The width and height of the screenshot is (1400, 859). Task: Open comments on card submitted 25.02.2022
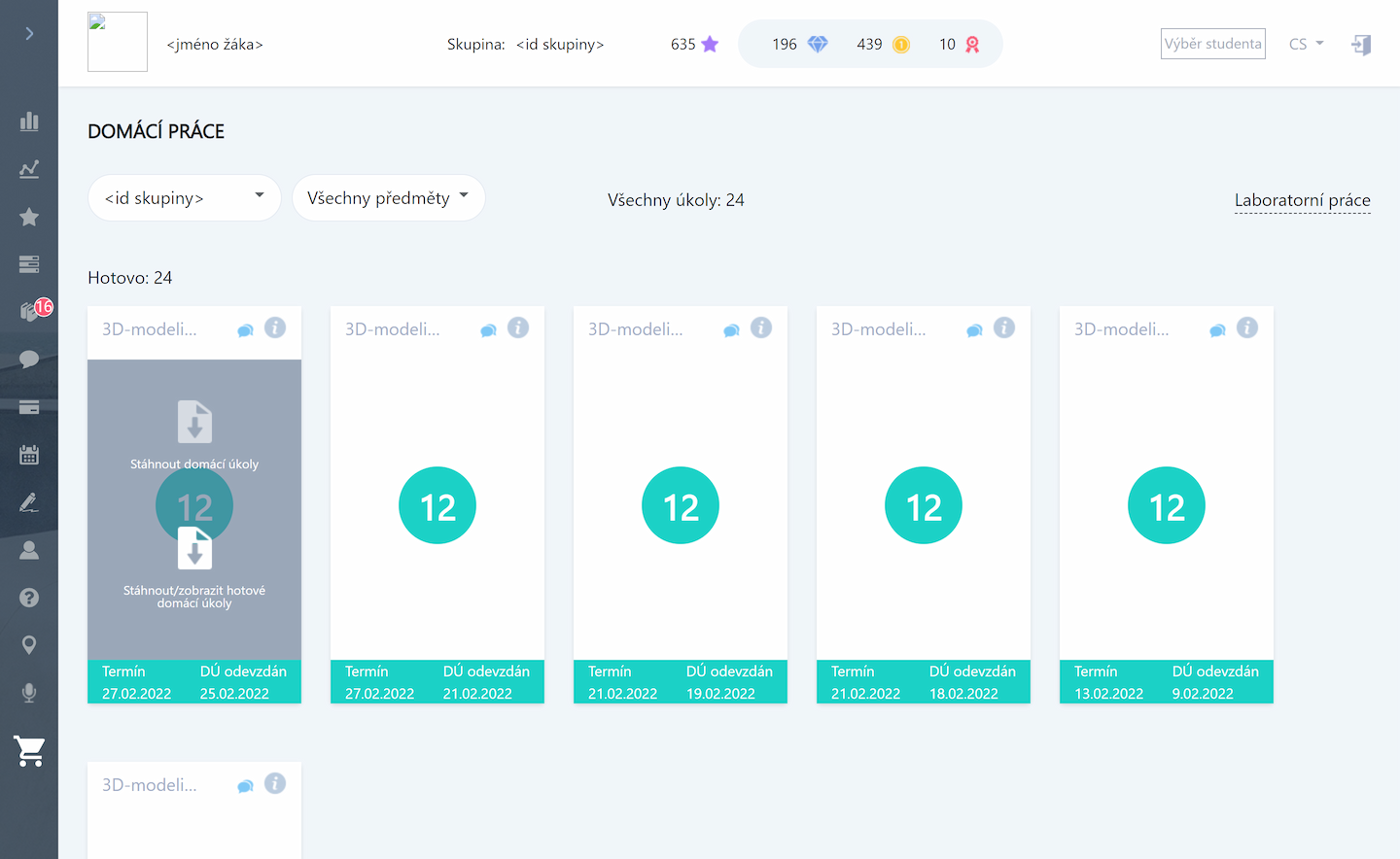point(246,330)
